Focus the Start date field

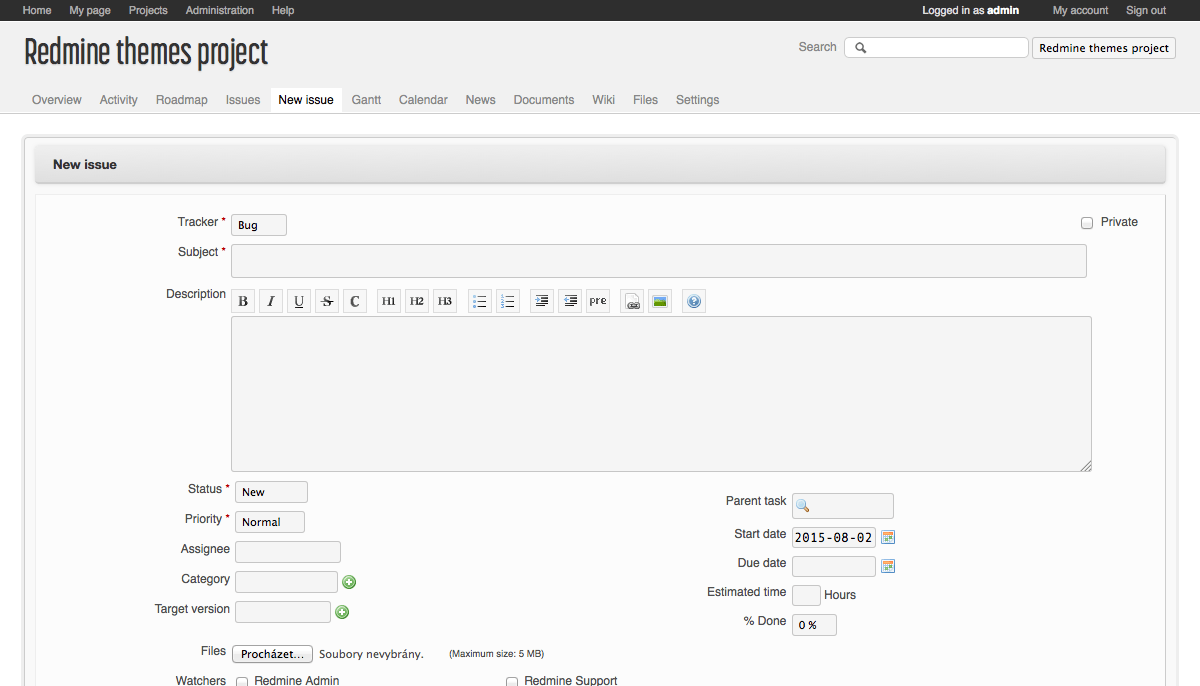(834, 537)
